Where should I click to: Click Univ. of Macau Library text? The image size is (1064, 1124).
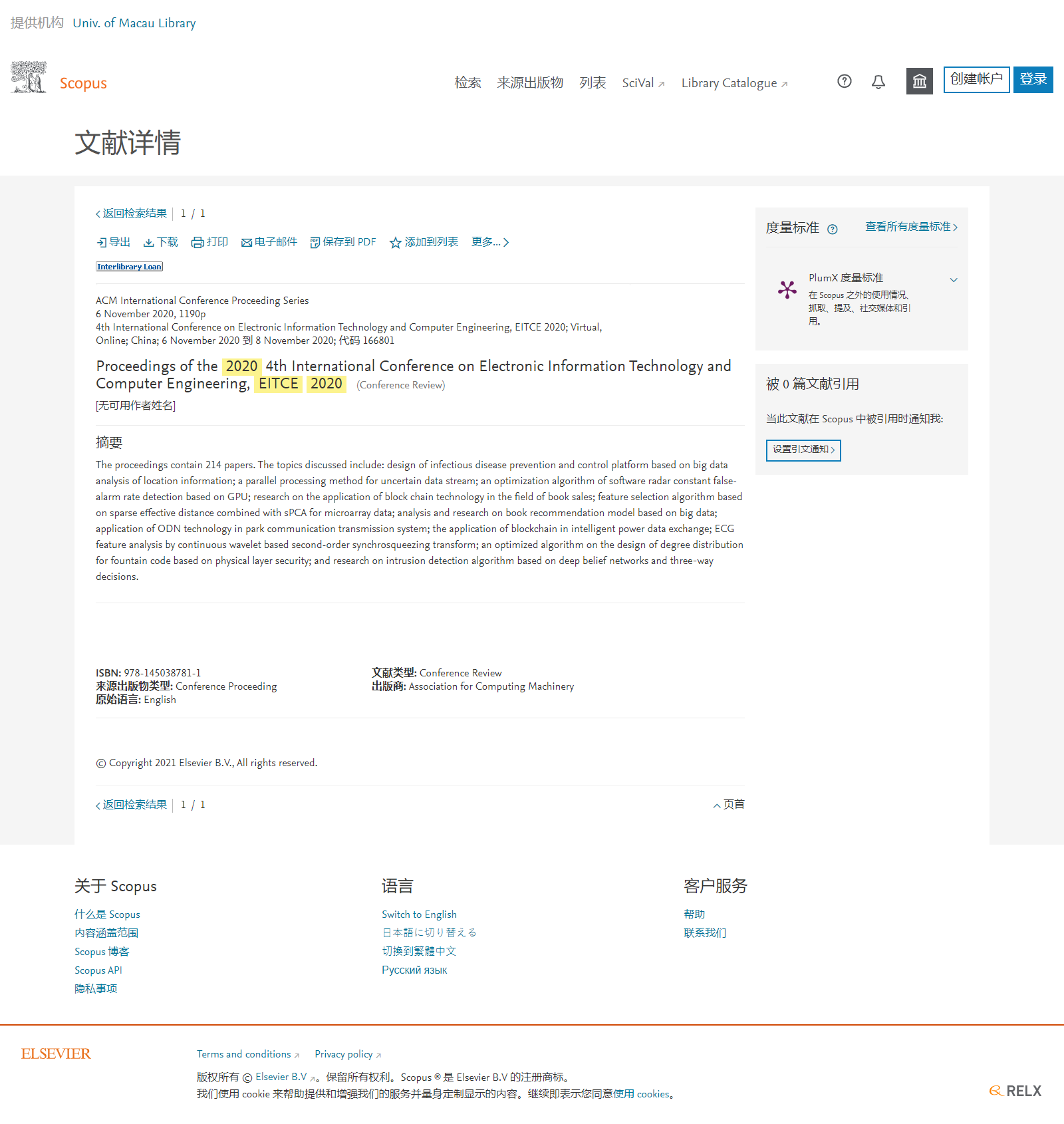134,23
